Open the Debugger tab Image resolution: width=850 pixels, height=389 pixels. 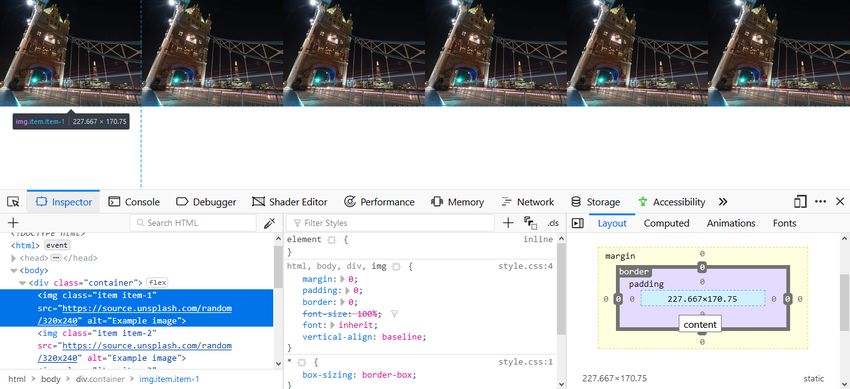click(x=206, y=202)
